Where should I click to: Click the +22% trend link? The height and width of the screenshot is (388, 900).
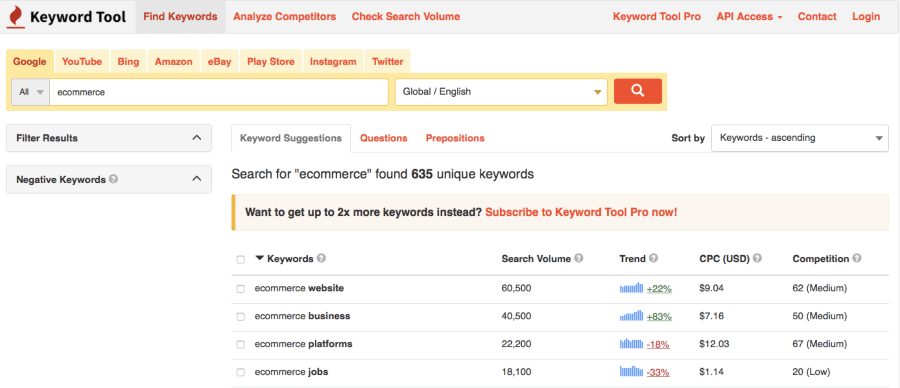pyautogui.click(x=659, y=289)
